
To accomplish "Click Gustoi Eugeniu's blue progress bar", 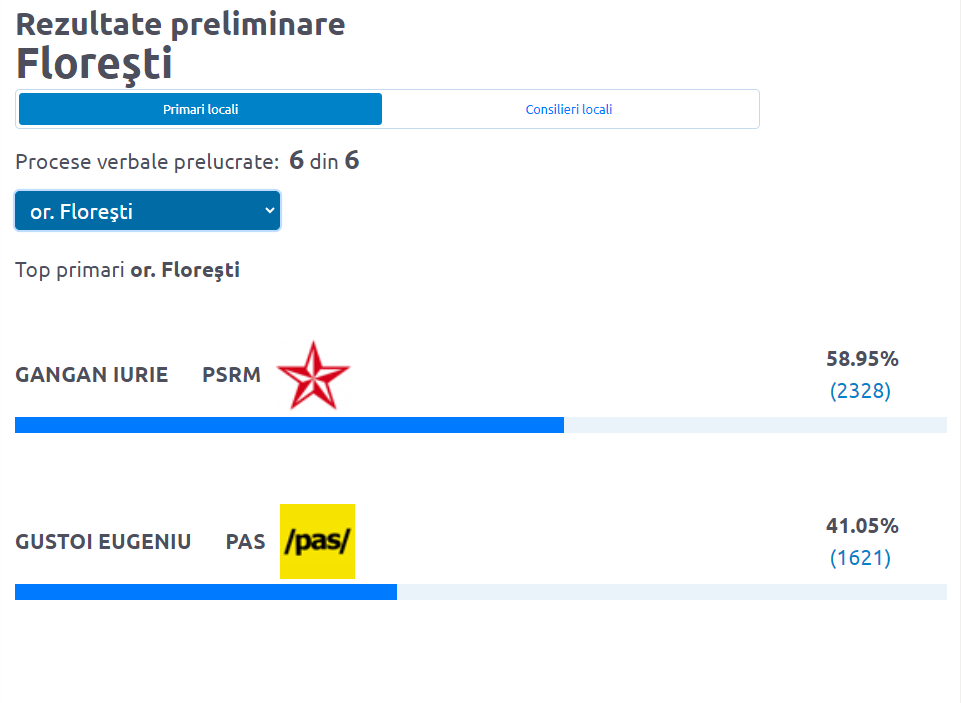I will (206, 591).
